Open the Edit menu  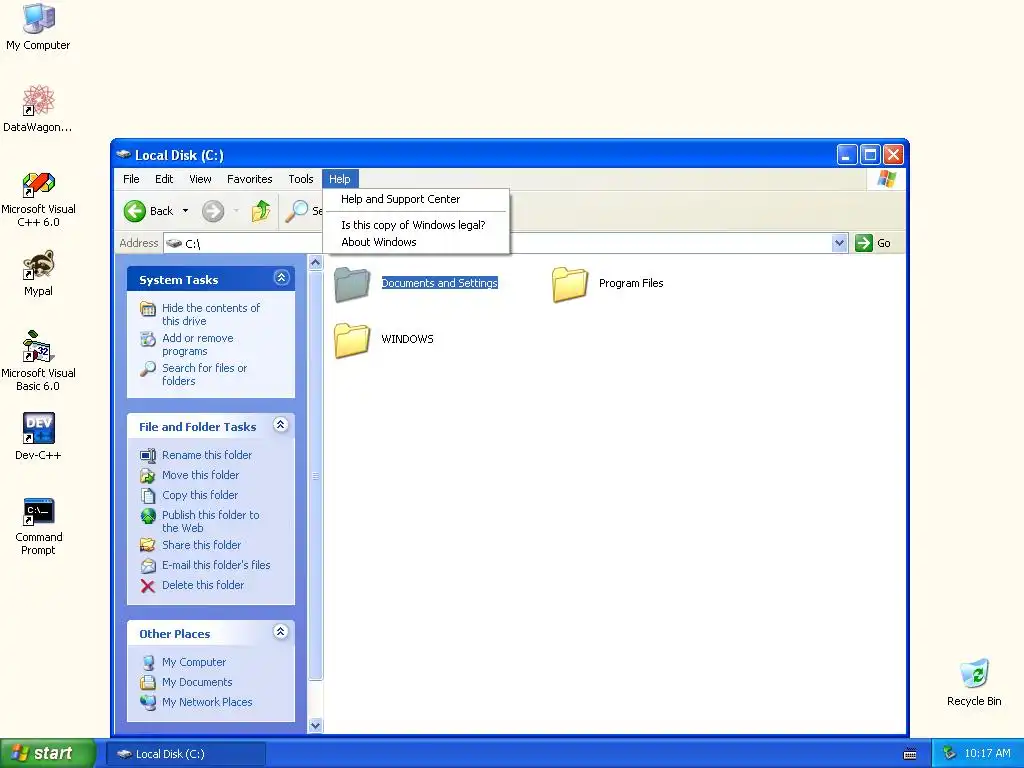(x=164, y=179)
